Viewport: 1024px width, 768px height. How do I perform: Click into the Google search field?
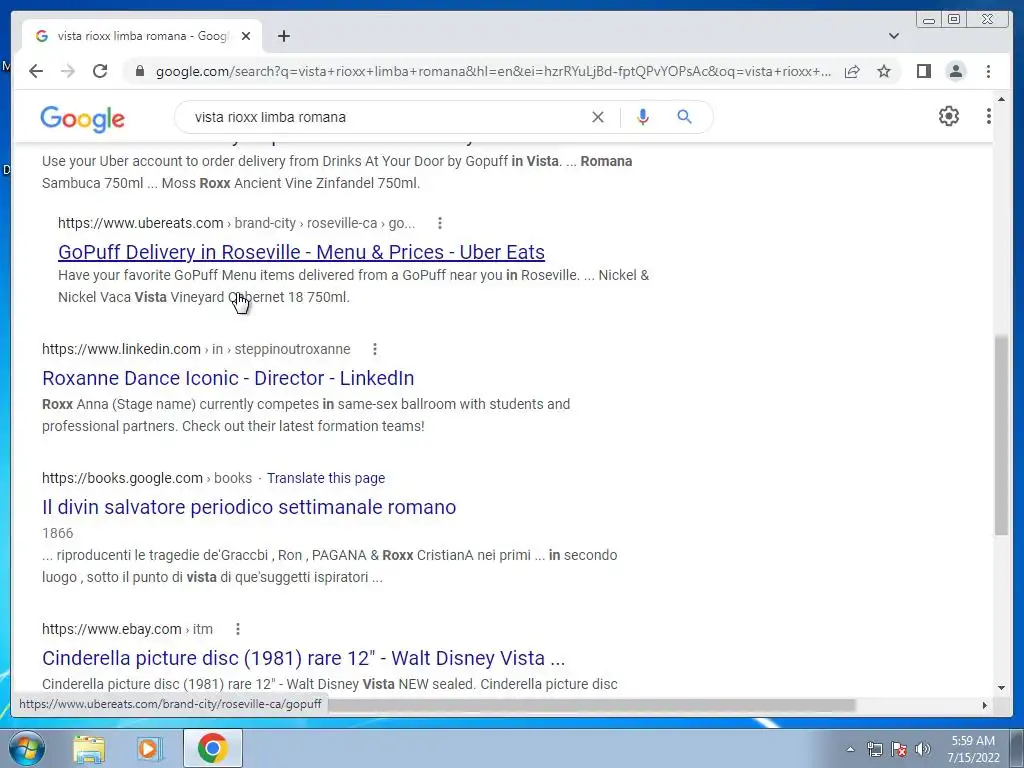click(x=385, y=117)
